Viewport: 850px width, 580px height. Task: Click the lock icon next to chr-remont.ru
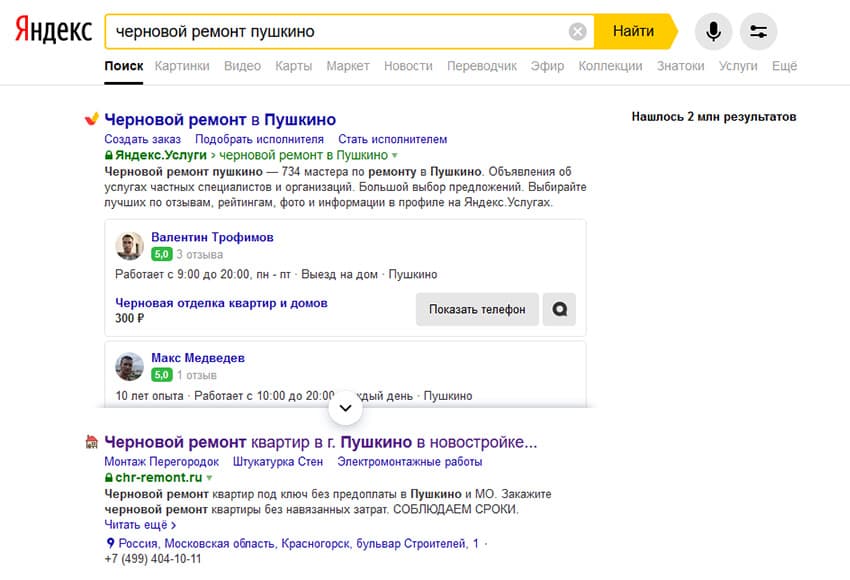[108, 478]
